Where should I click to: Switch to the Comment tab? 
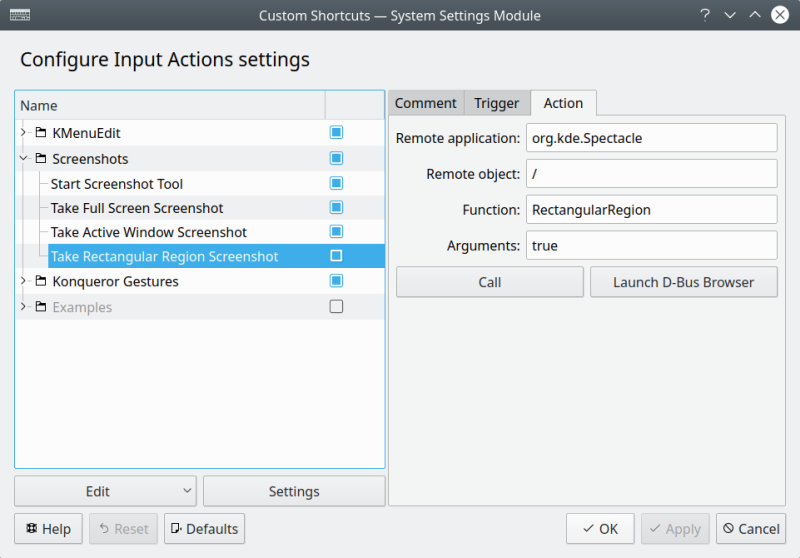click(x=426, y=103)
